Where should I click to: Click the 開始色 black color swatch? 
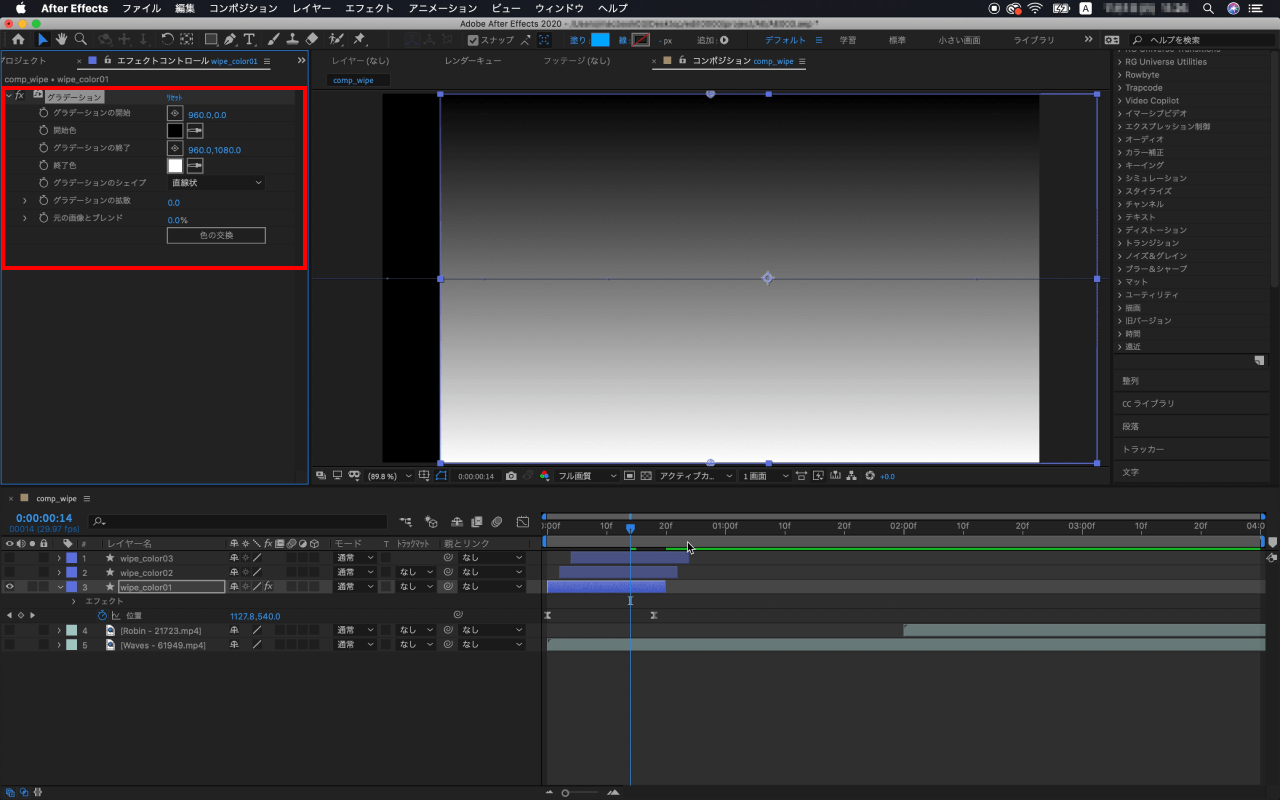[175, 131]
